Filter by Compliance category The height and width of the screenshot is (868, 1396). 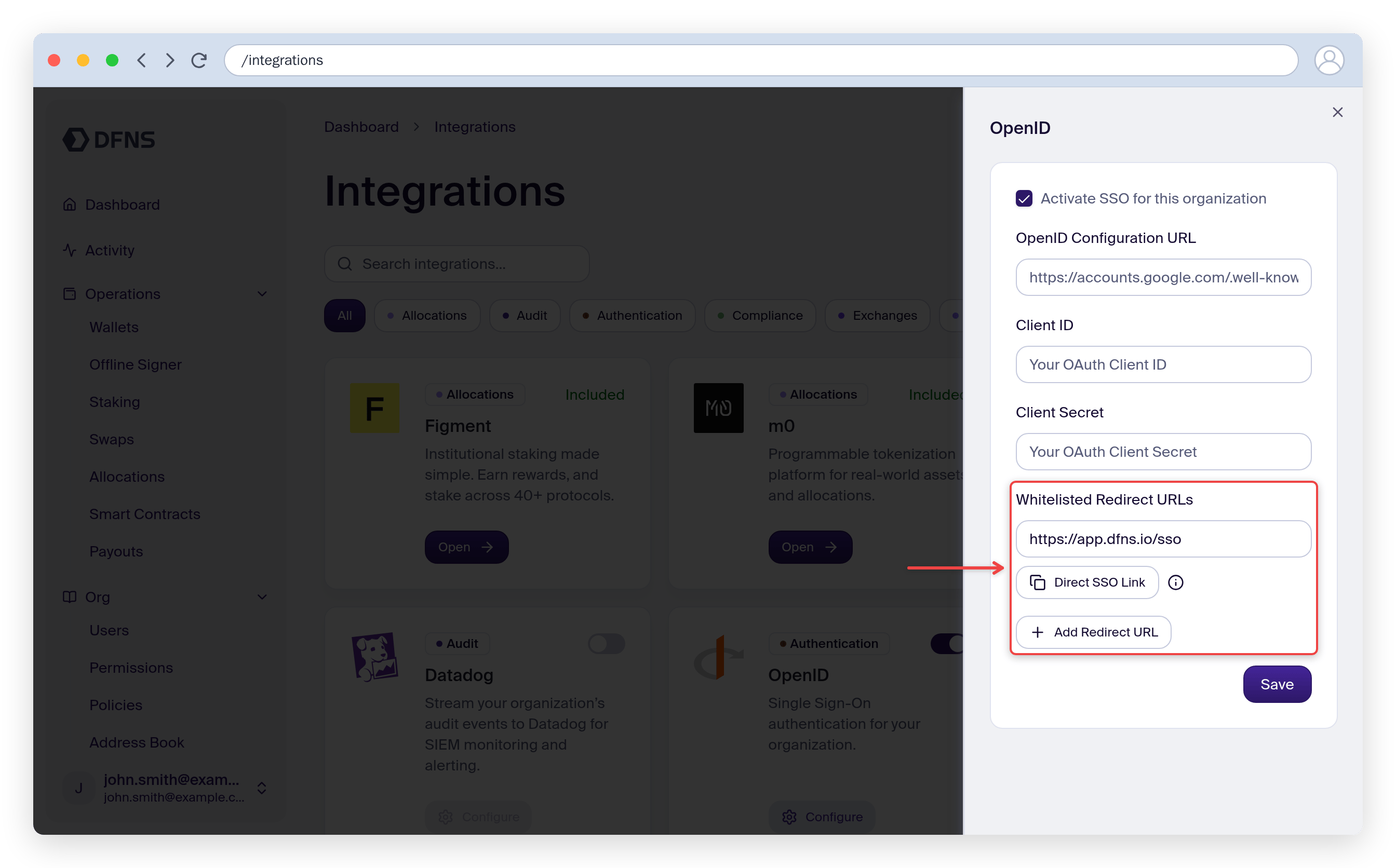point(760,315)
